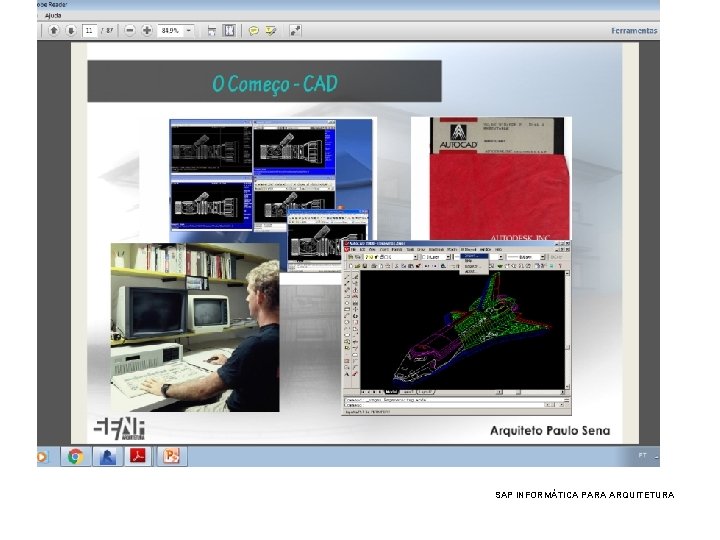Switch to Adobe Reader in the taskbar

(x=138, y=456)
